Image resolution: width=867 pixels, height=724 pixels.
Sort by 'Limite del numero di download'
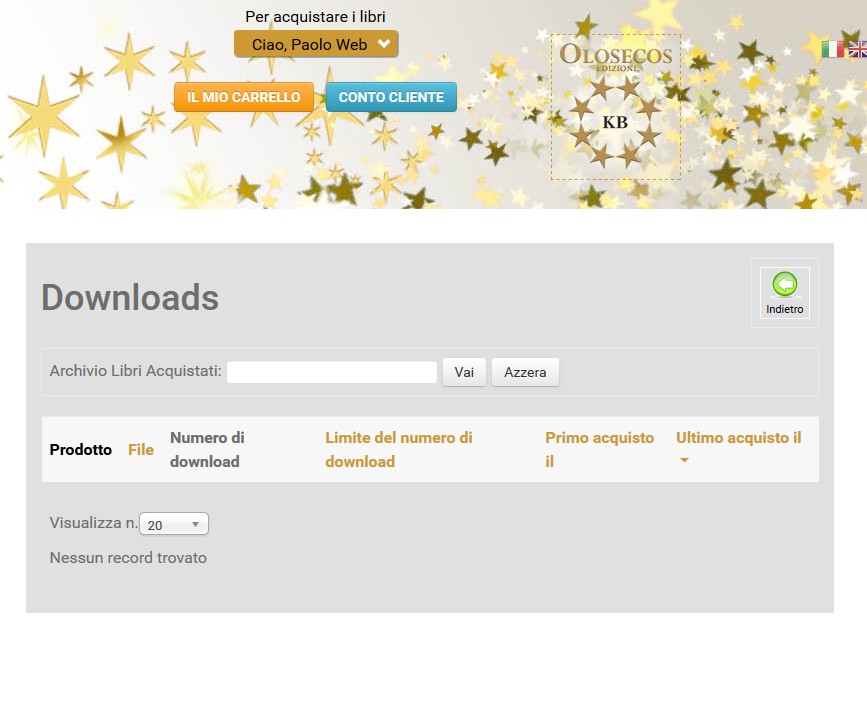pos(399,450)
